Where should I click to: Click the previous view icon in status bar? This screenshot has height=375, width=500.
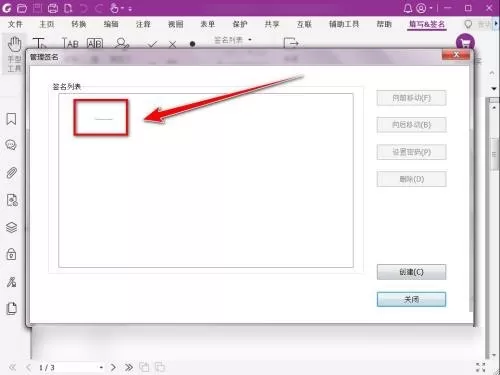(x=144, y=367)
